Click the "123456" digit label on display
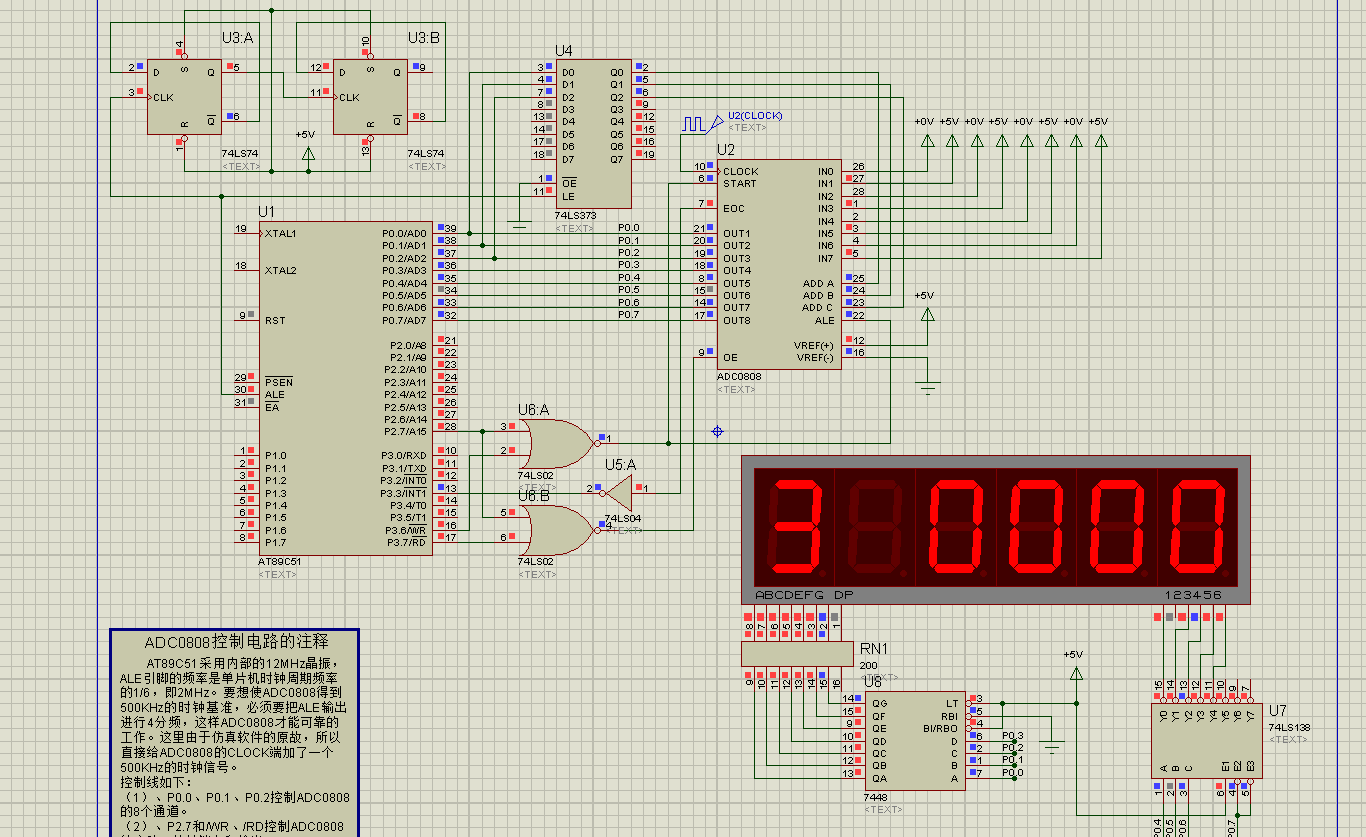 [x=1193, y=594]
